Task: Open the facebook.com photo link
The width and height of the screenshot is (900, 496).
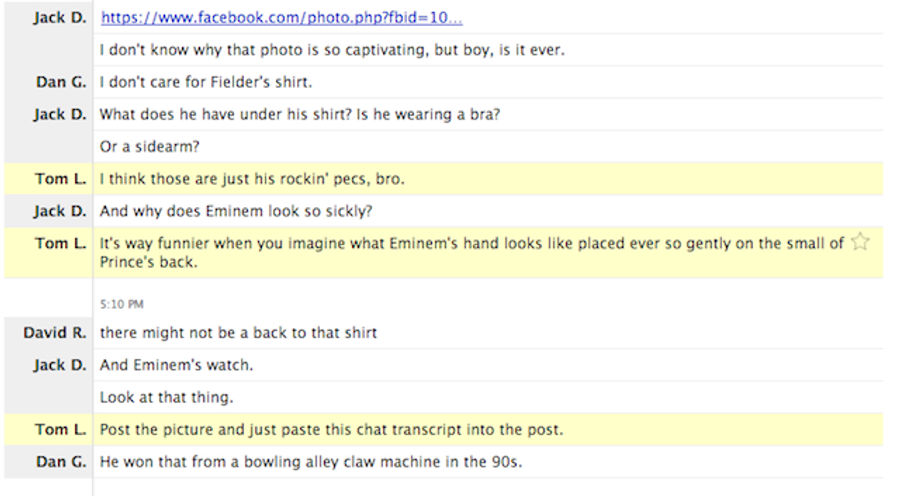Action: point(281,18)
